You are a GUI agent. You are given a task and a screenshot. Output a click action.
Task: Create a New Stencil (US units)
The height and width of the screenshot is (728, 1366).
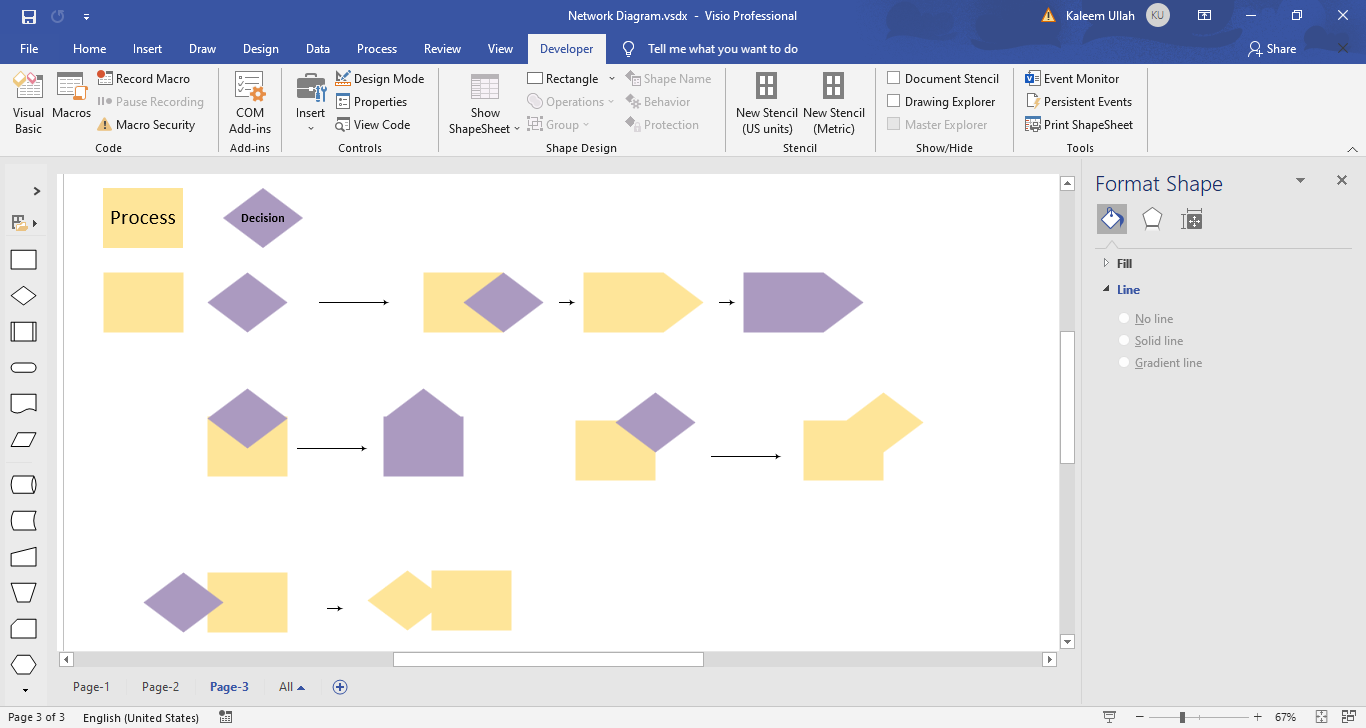(766, 103)
